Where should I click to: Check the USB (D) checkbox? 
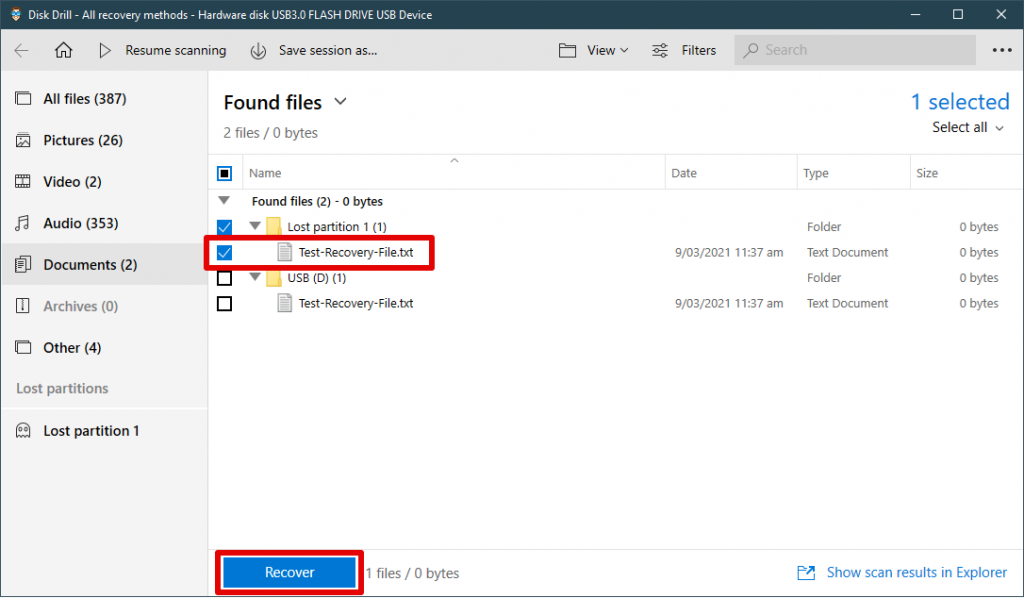coord(223,277)
